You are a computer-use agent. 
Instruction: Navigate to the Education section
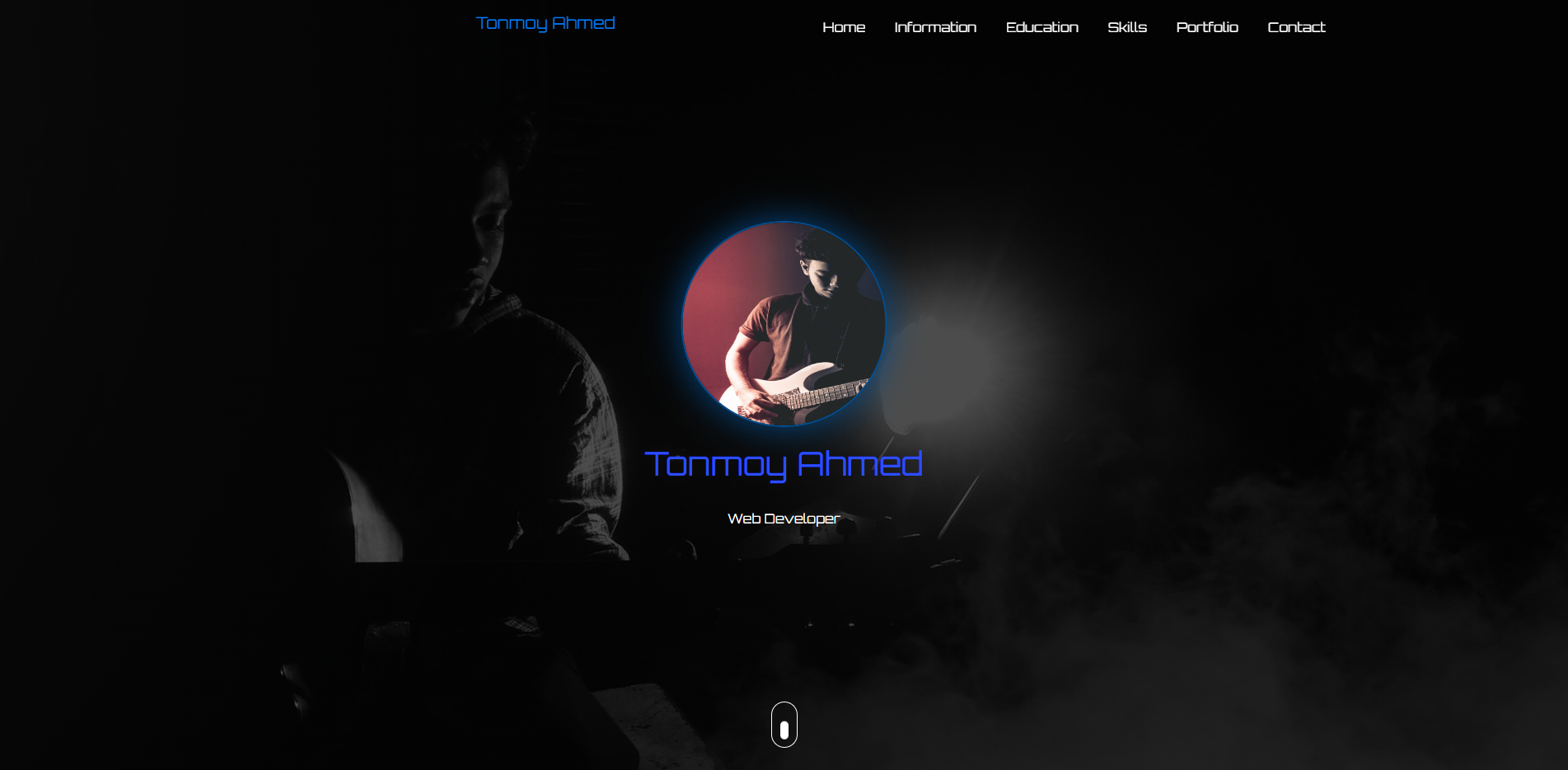[1041, 27]
